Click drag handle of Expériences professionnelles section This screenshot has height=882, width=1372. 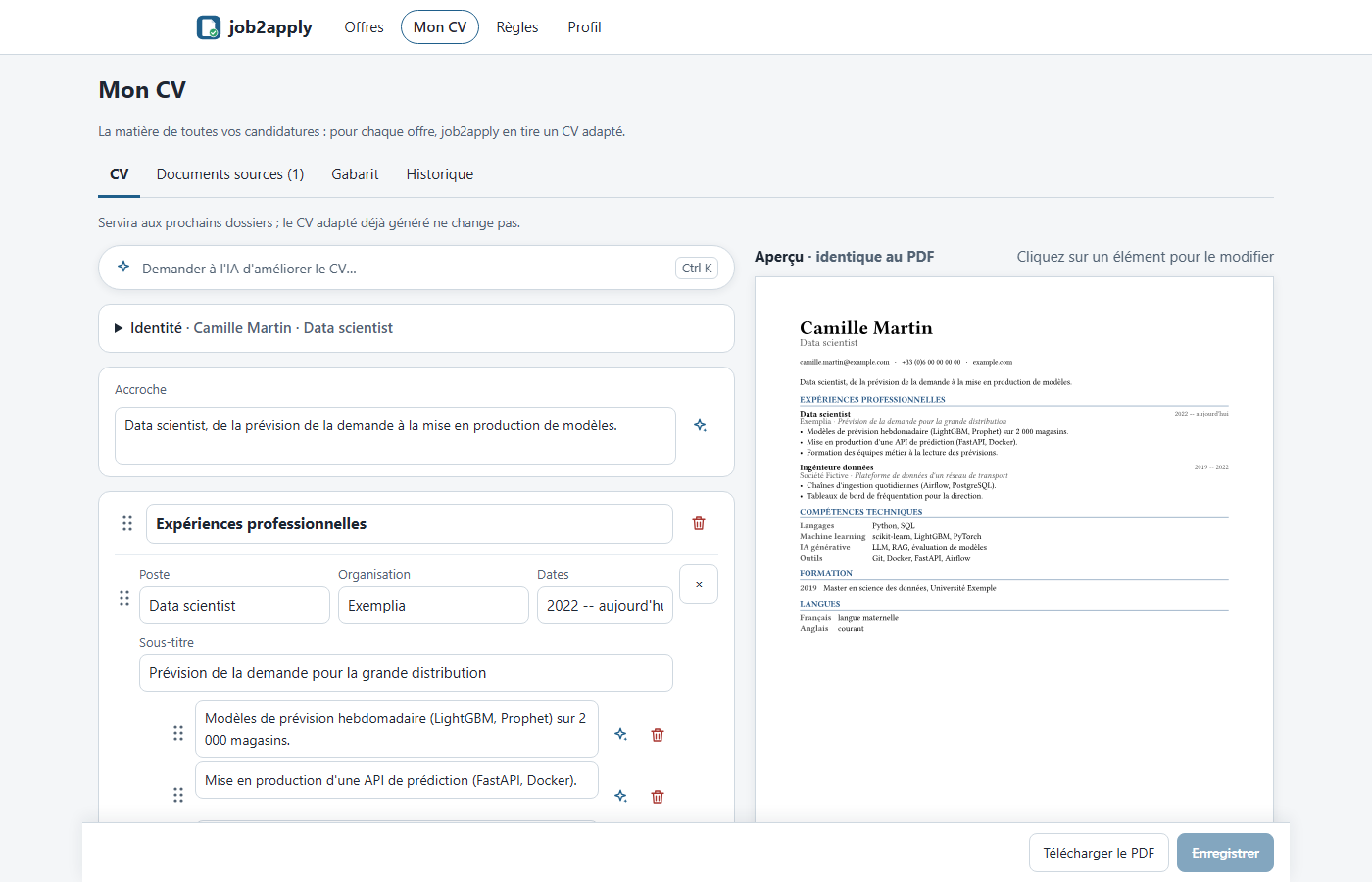(x=127, y=523)
